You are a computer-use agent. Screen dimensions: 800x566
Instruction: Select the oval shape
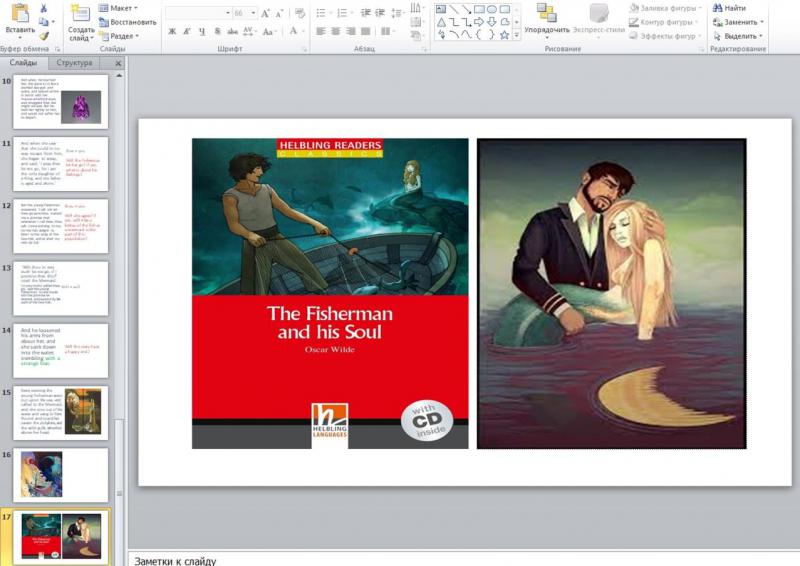492,9
